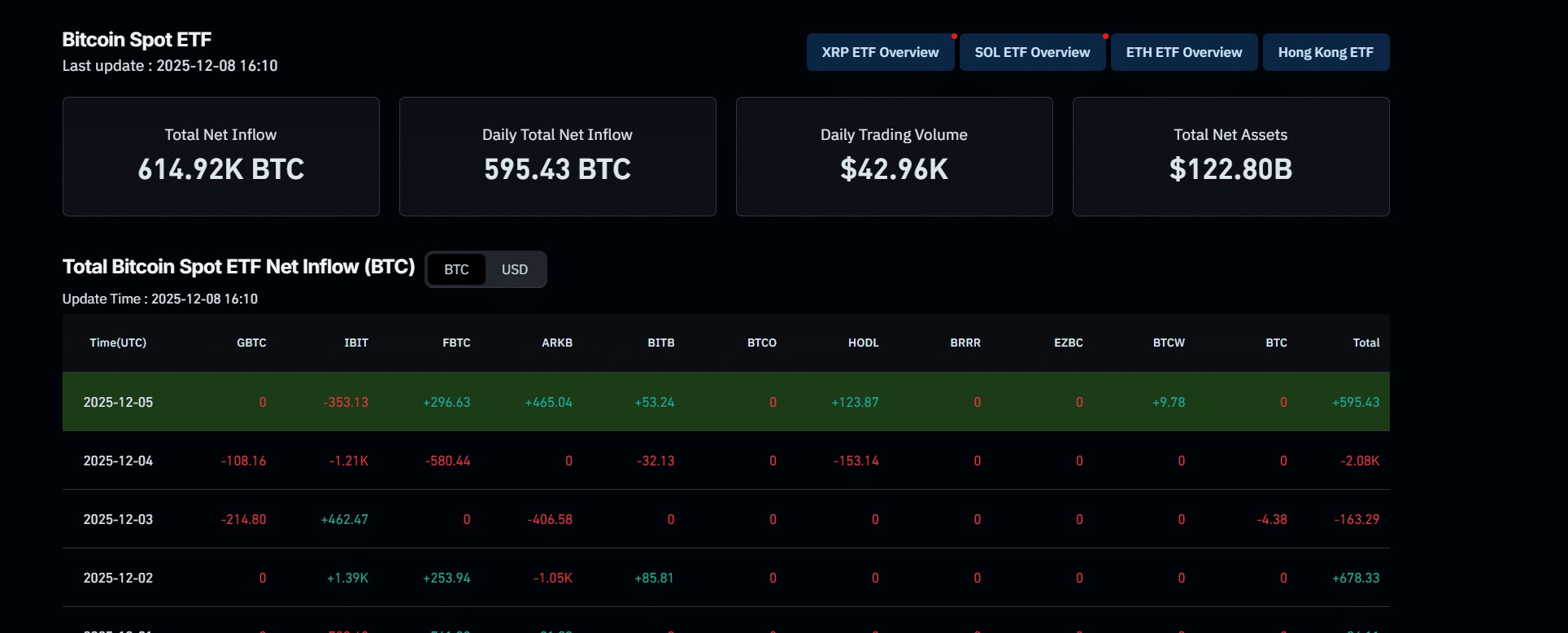This screenshot has height=633, width=1568.
Task: Click the Time(UTC) column header
Action: [118, 343]
